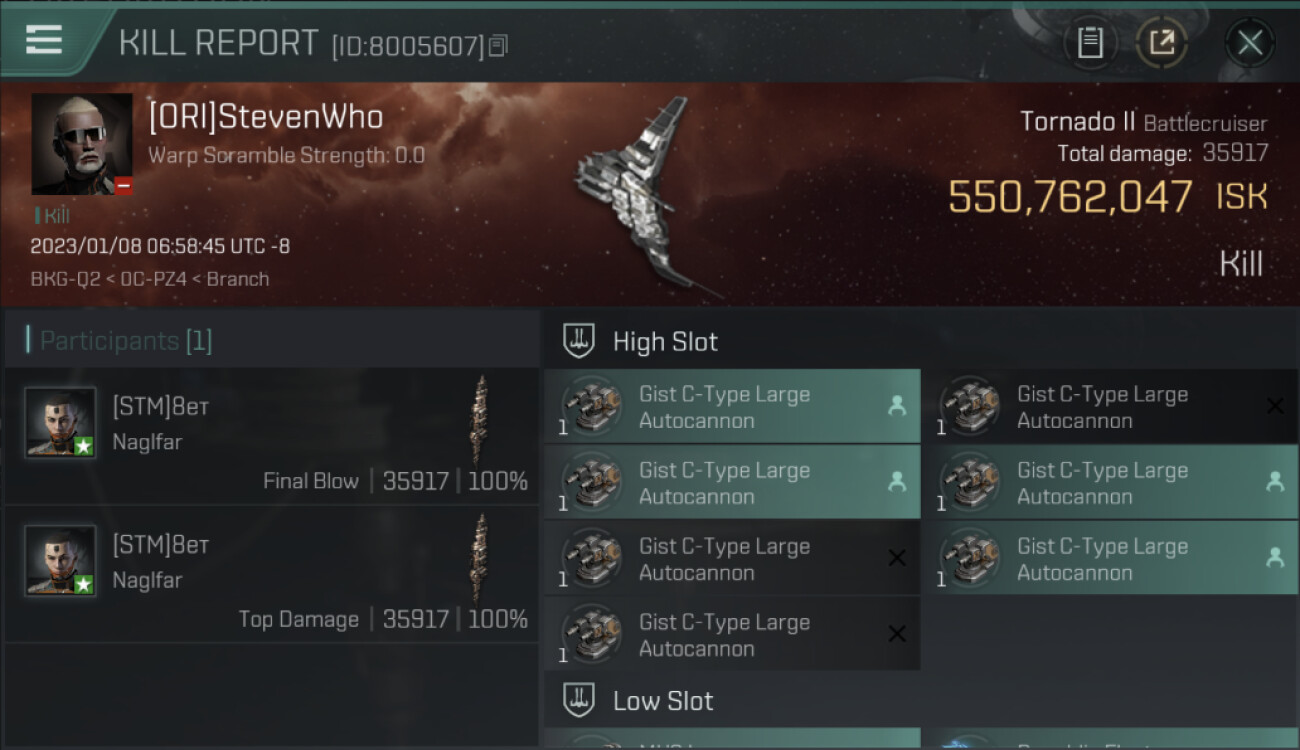Toggle the Participants [1] panel header
The image size is (1300, 750).
(x=270, y=340)
